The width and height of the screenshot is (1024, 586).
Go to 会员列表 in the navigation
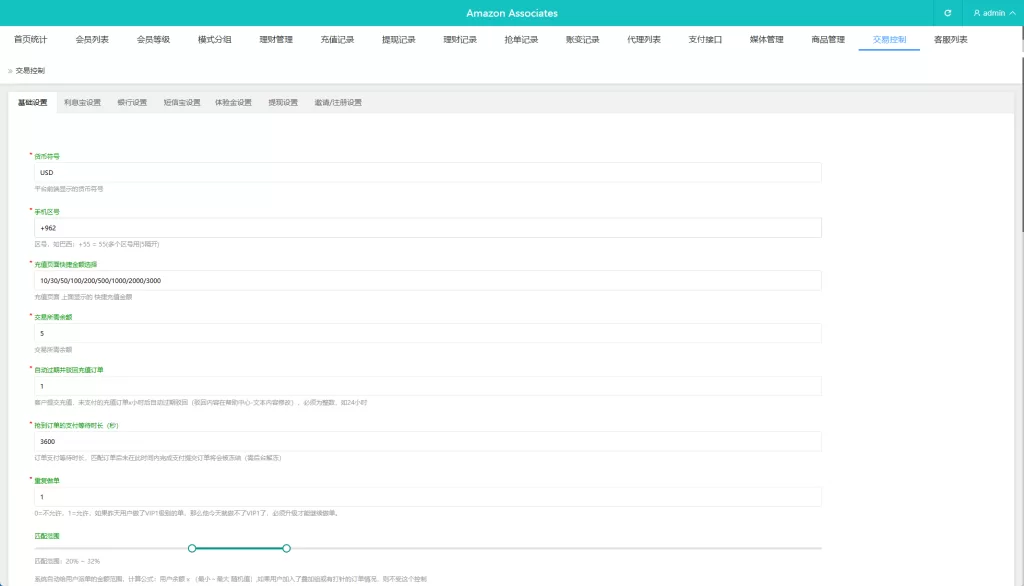(x=92, y=40)
